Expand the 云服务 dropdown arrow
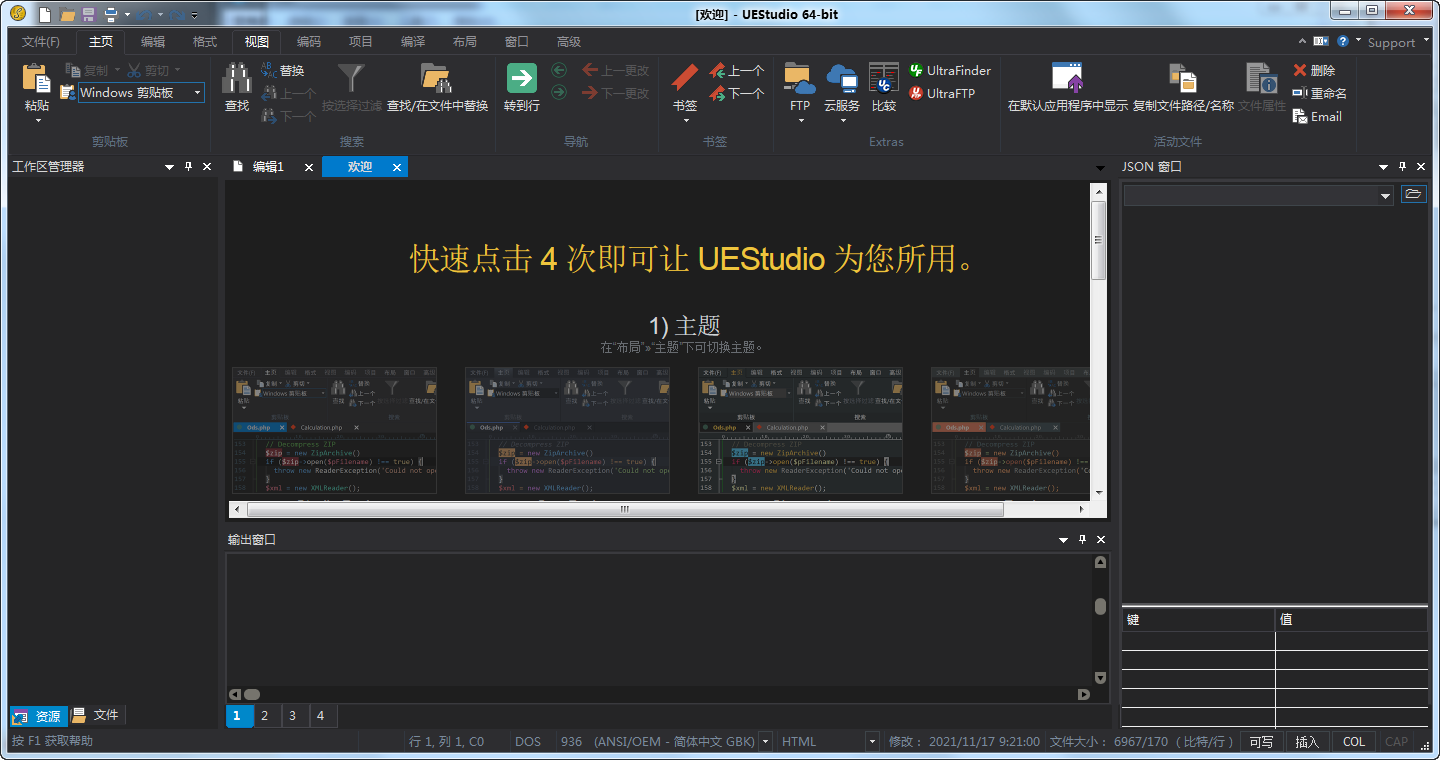 coord(843,121)
